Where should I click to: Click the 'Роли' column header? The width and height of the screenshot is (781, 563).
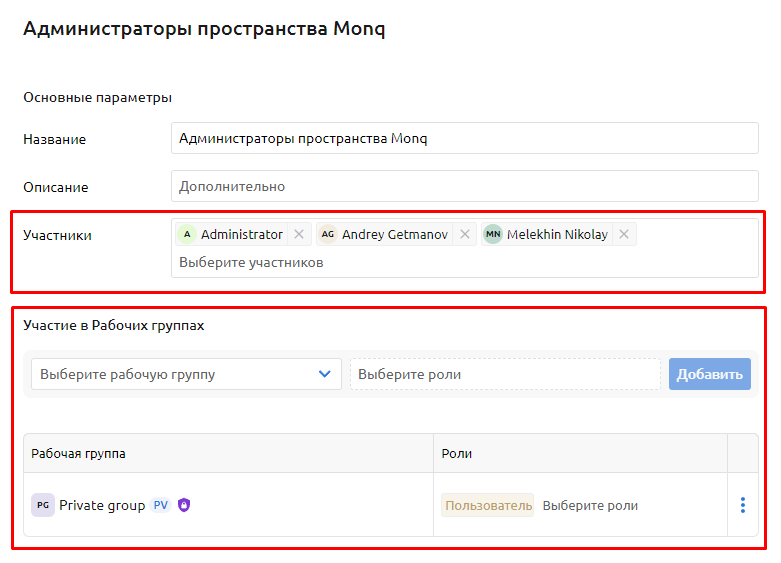coord(457,453)
